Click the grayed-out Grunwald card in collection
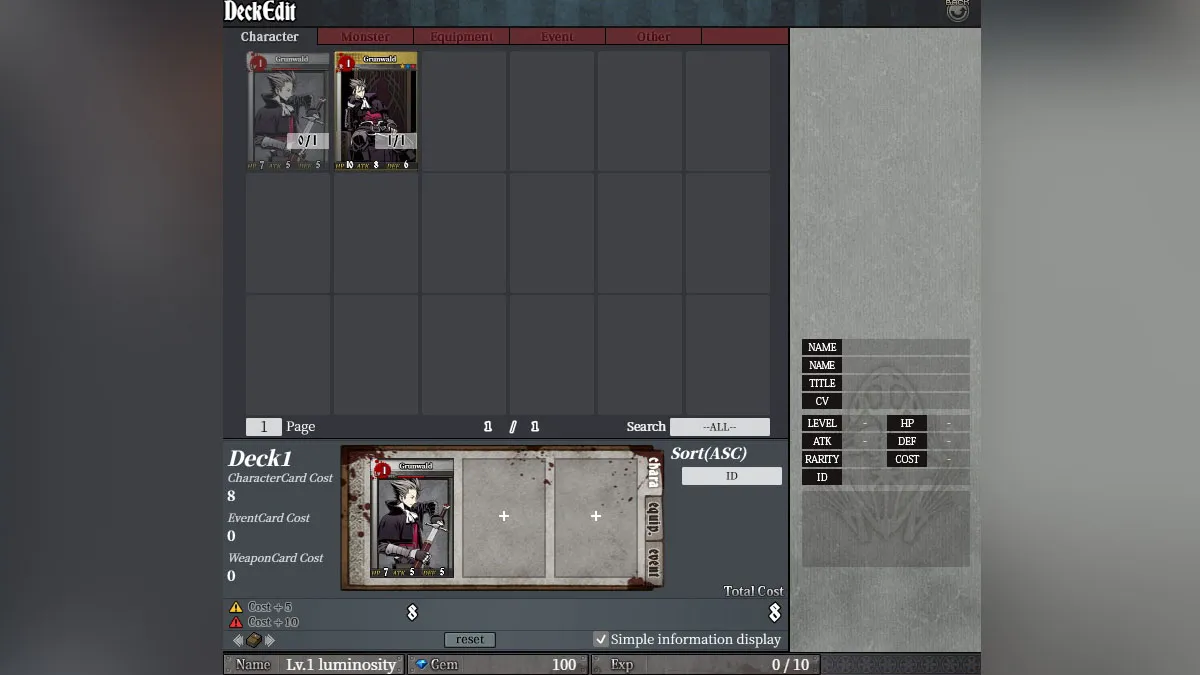This screenshot has width=1200, height=675. [288, 111]
